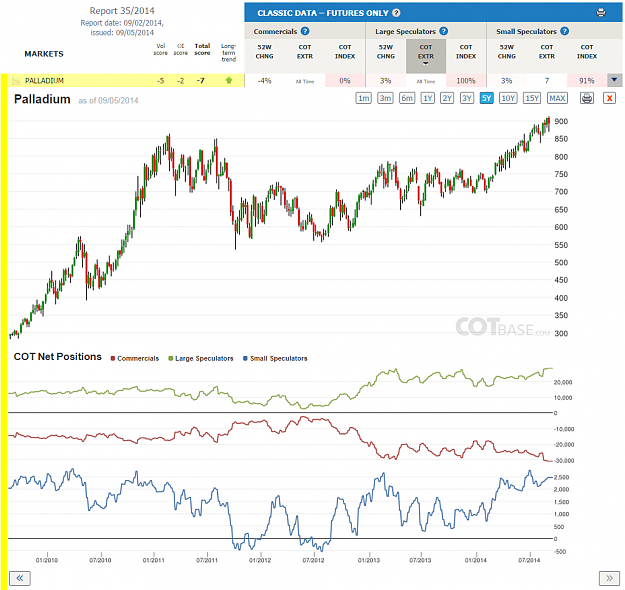Sort by Large Speculators COT EXTR column
Screen dimensions: 625x590
click(426, 55)
